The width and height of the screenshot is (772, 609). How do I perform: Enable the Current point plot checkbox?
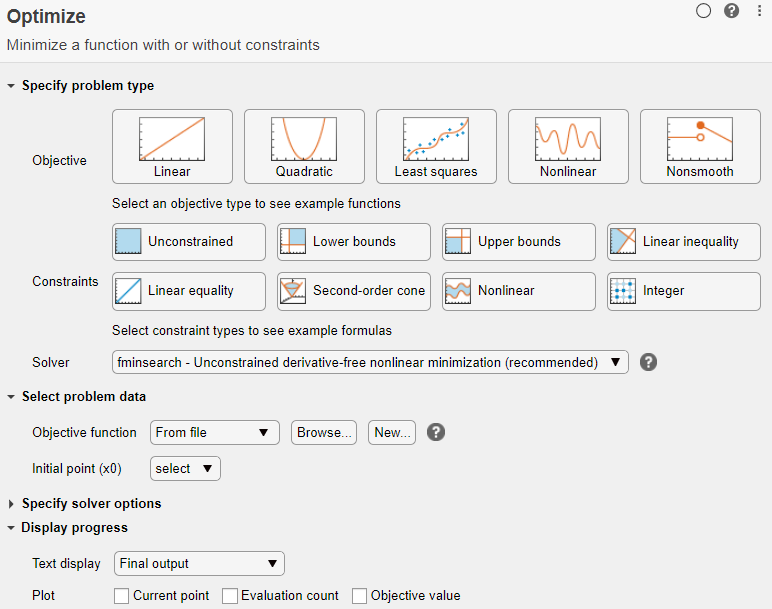pos(122,596)
